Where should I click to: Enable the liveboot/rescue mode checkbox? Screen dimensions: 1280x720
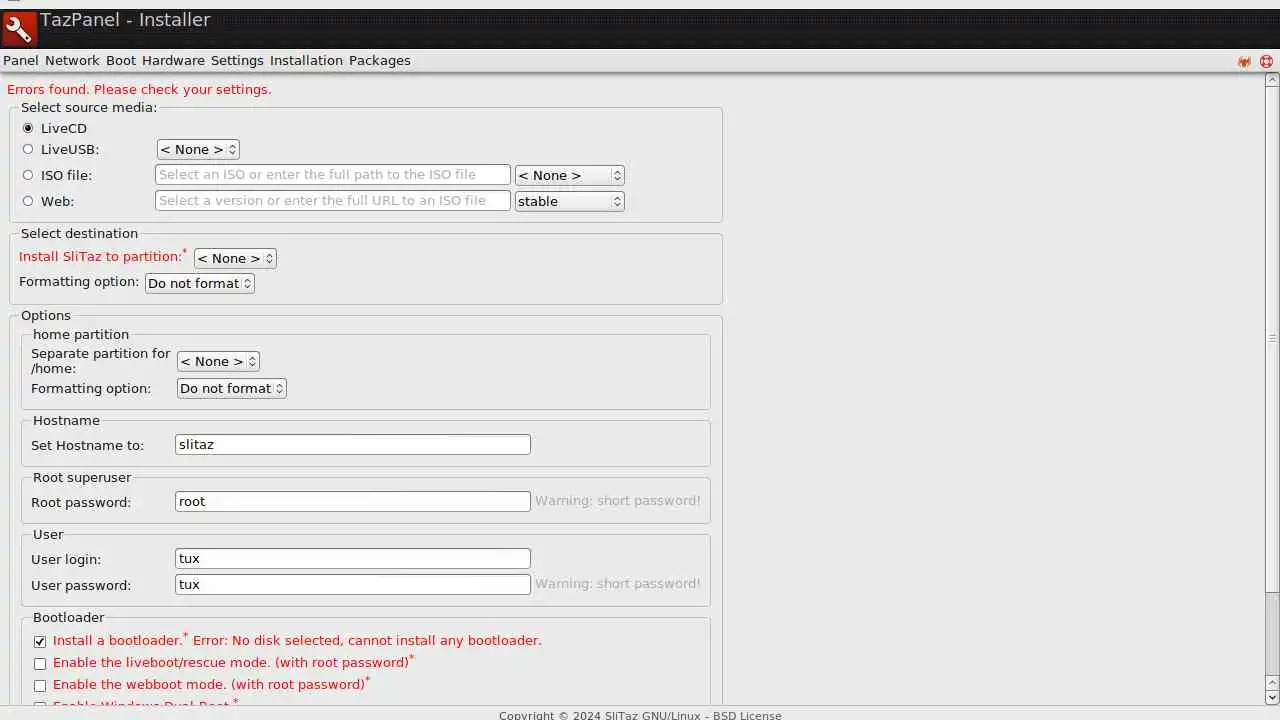[x=40, y=663]
